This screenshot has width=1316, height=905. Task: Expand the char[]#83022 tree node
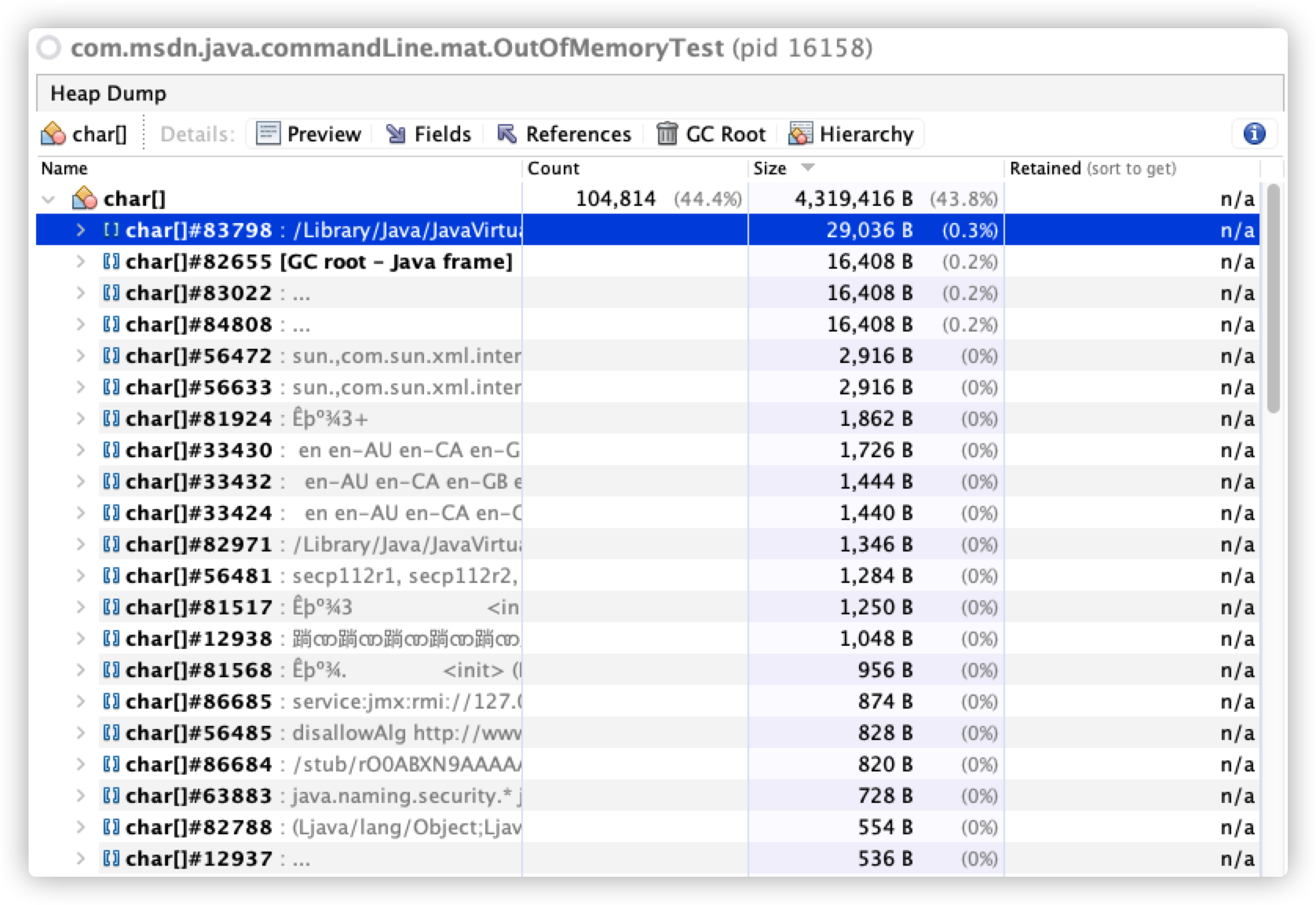(x=79, y=293)
